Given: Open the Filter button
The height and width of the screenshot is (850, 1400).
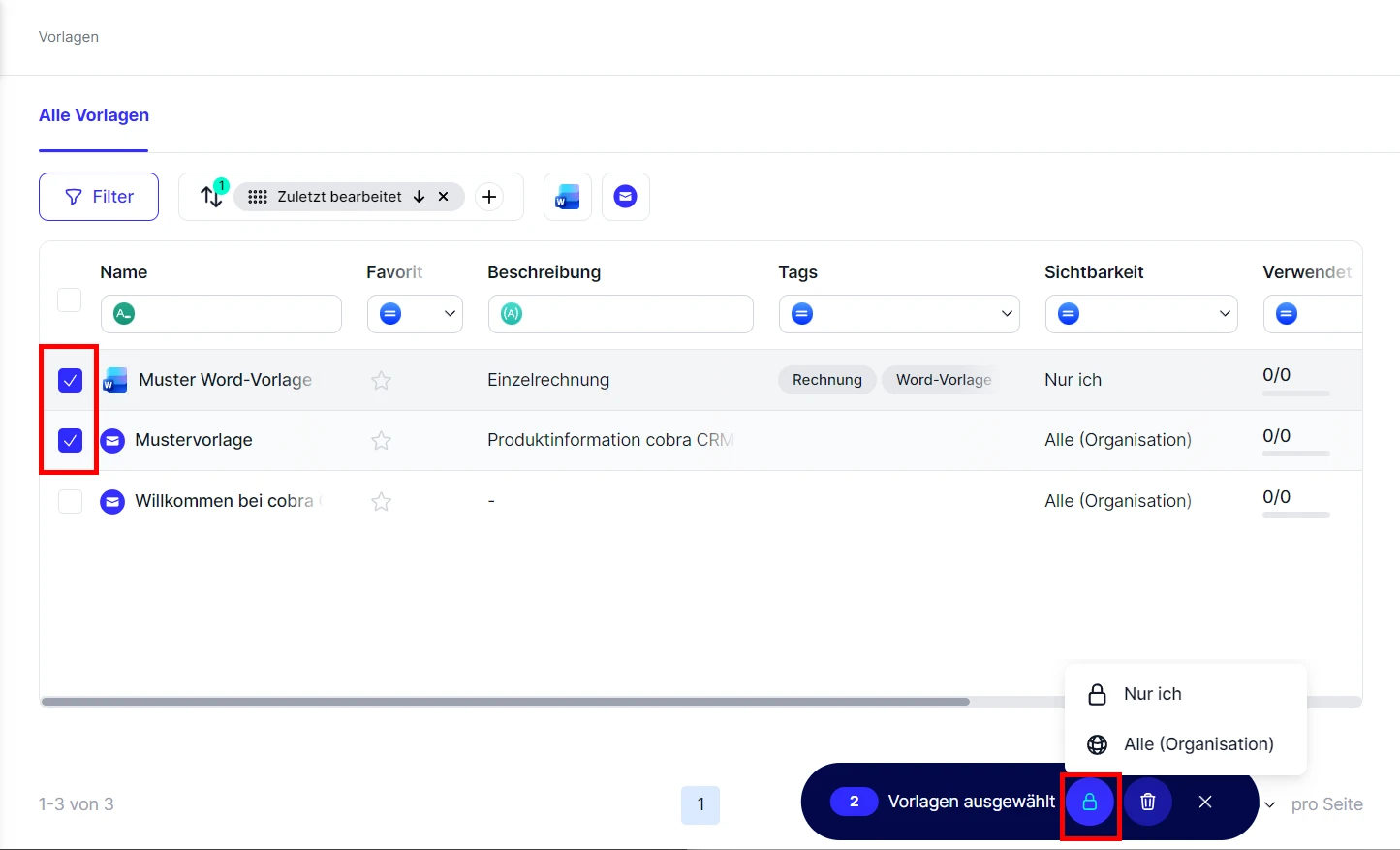Looking at the screenshot, I should click(x=99, y=197).
